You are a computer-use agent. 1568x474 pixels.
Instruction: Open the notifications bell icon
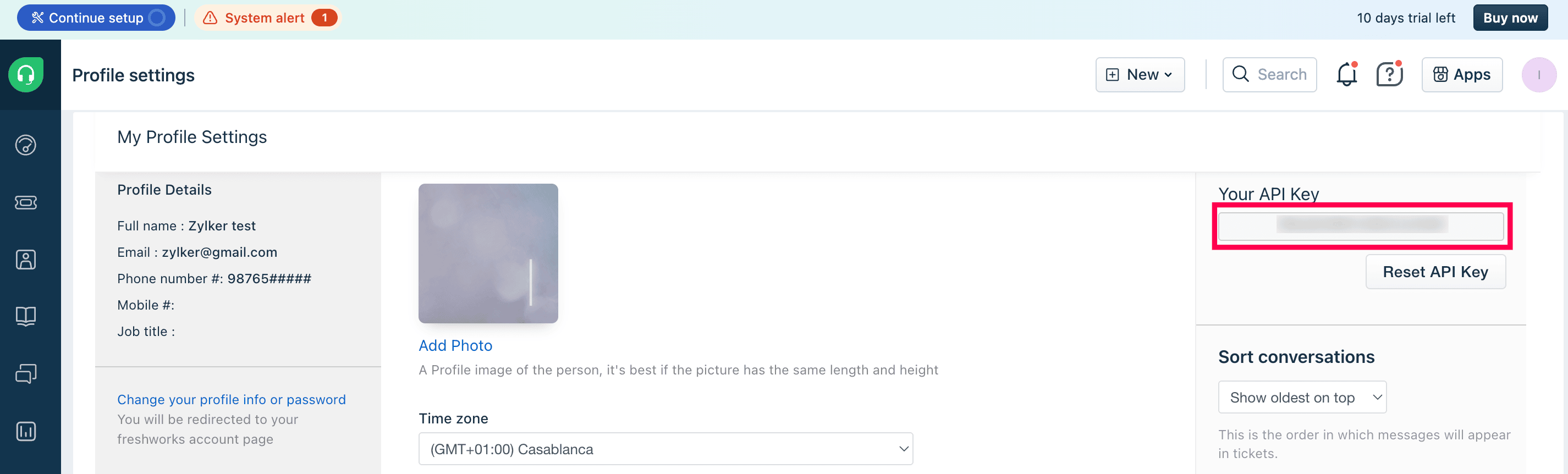(x=1346, y=75)
